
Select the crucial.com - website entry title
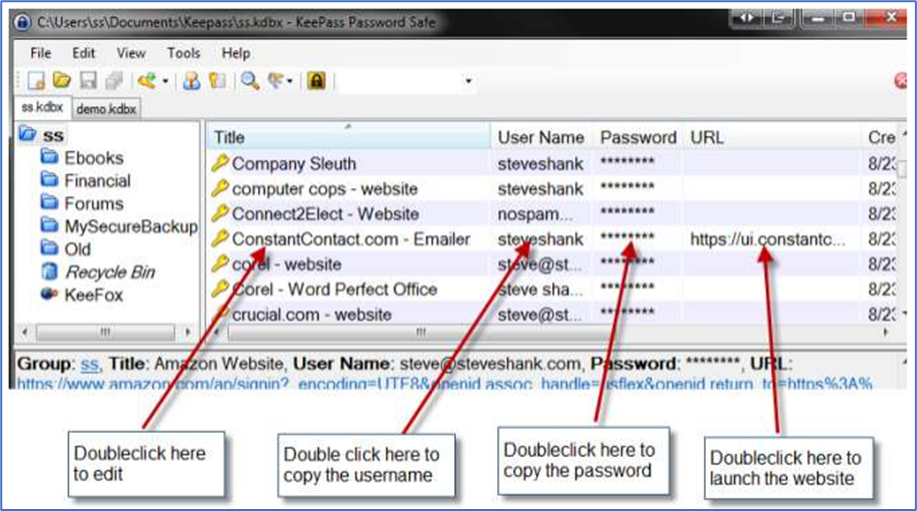[312, 315]
